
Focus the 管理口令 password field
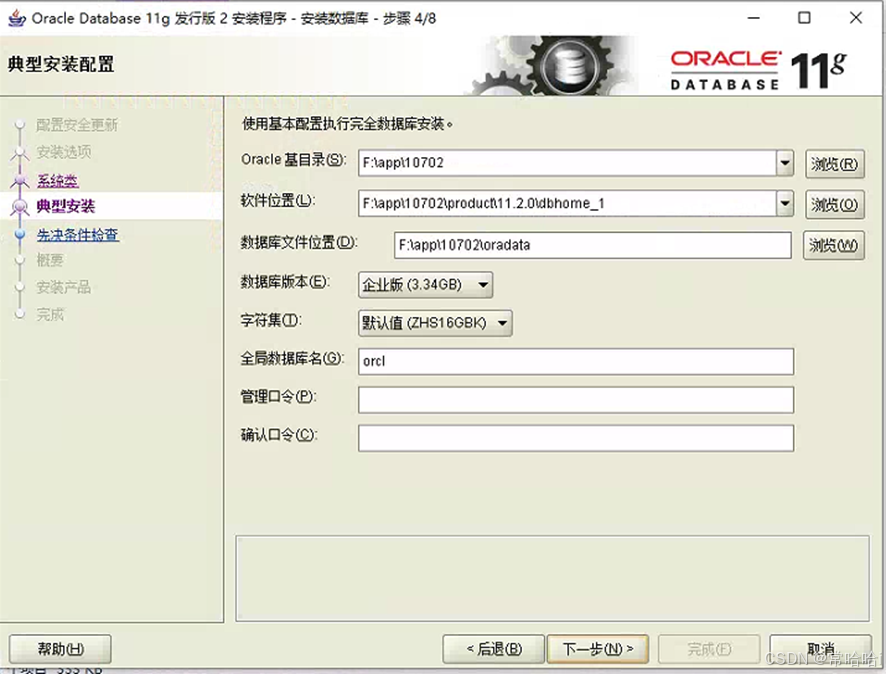[x=576, y=400]
